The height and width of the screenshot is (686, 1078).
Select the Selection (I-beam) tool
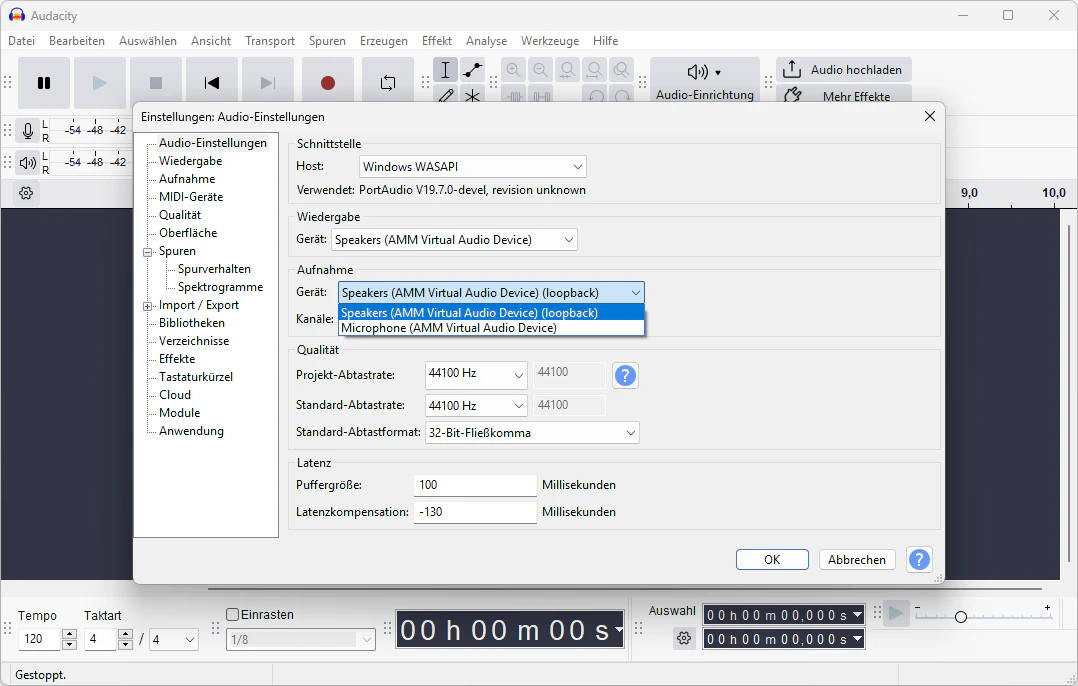click(446, 70)
